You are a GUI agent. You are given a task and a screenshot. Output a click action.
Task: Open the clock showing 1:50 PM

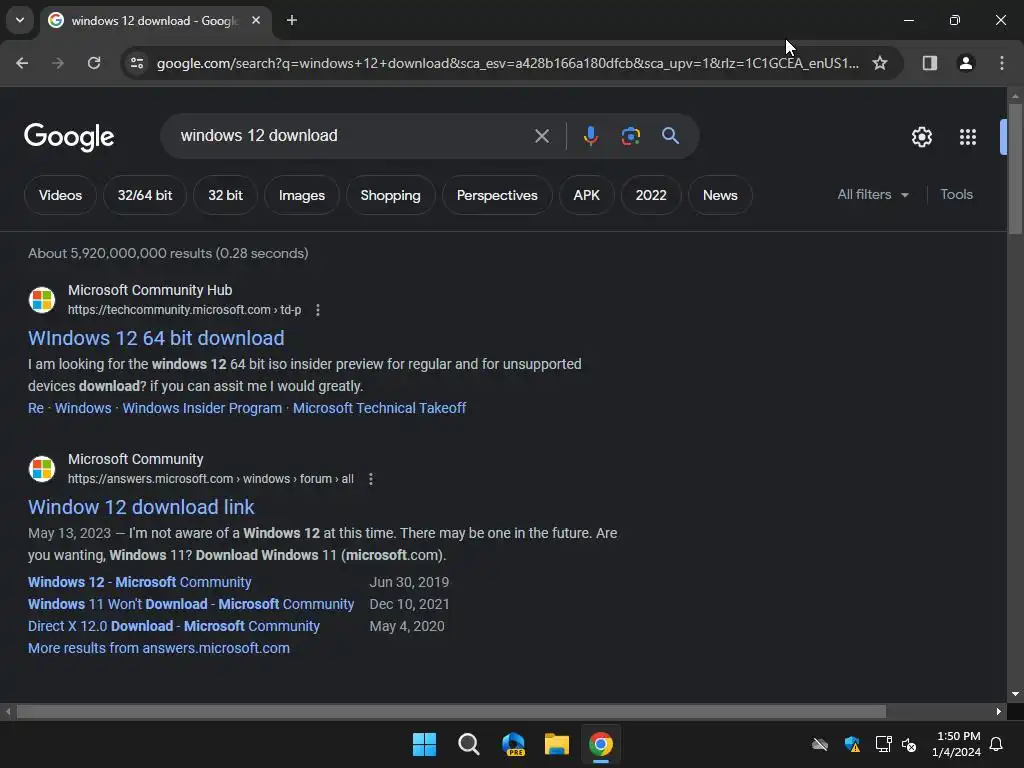[957, 744]
